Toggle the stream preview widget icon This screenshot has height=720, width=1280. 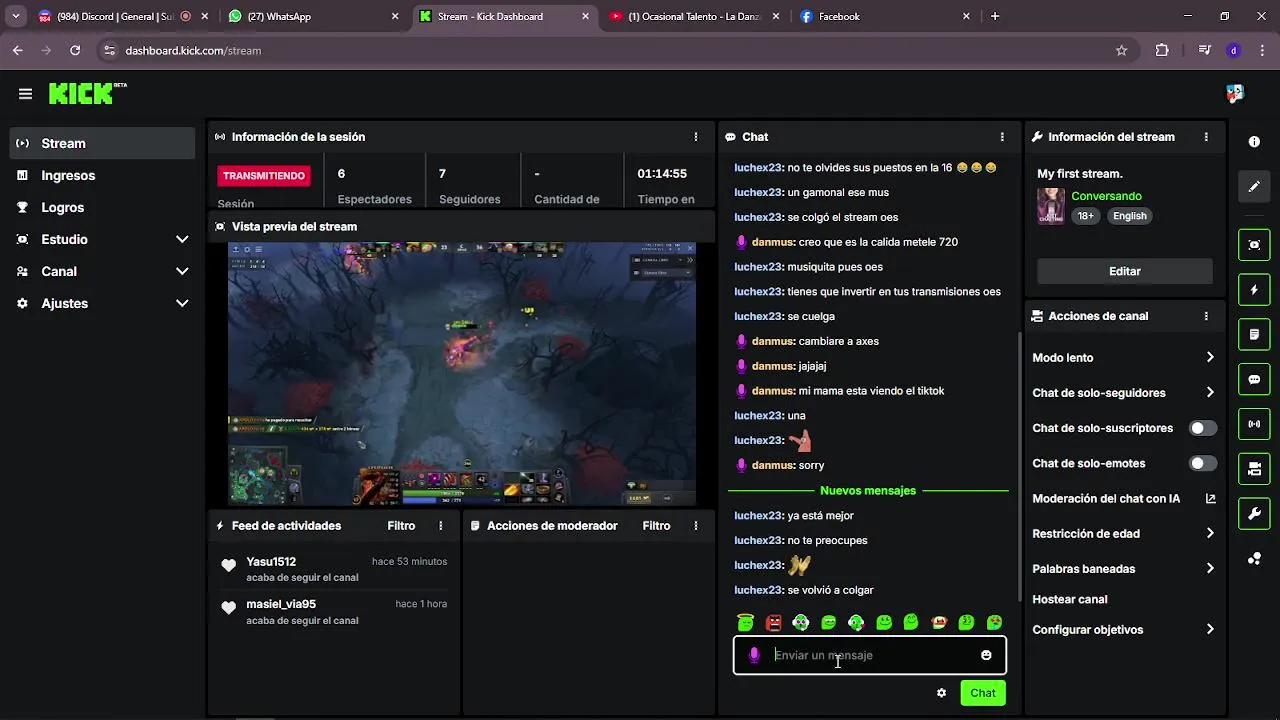1254,245
